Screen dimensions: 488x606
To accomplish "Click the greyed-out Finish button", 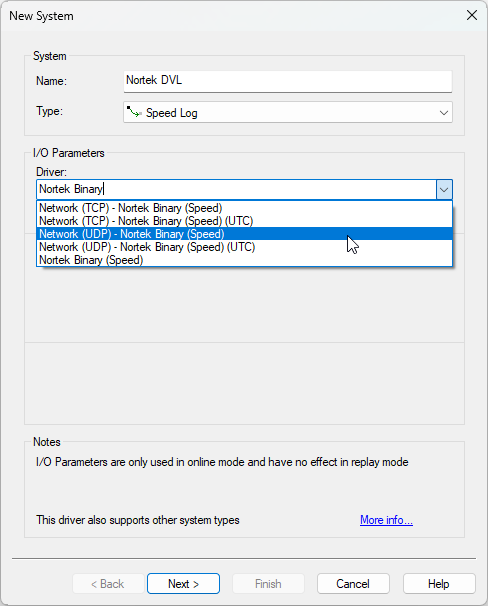I will coord(268,584).
